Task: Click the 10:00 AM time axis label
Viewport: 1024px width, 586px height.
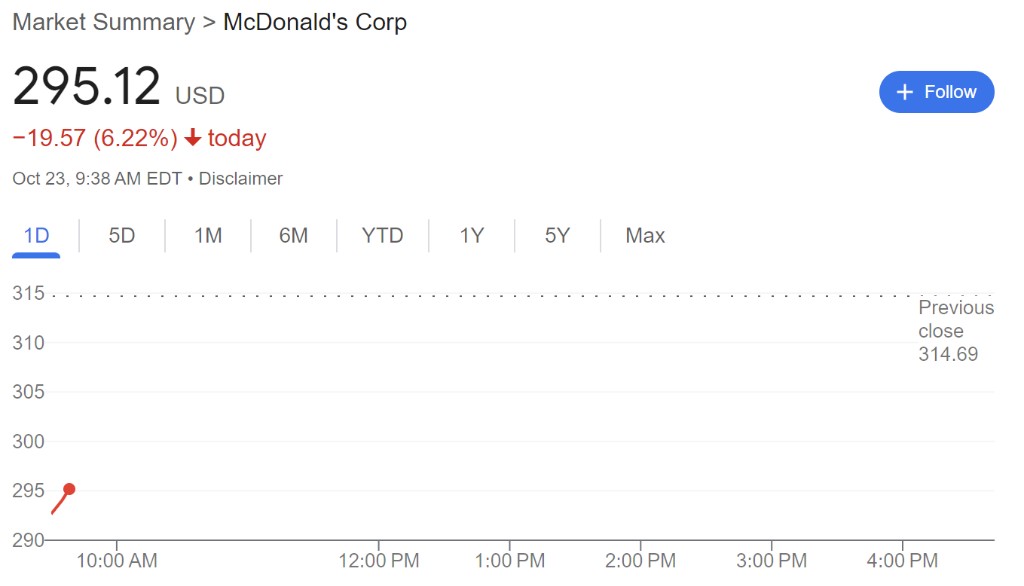Action: tap(117, 561)
